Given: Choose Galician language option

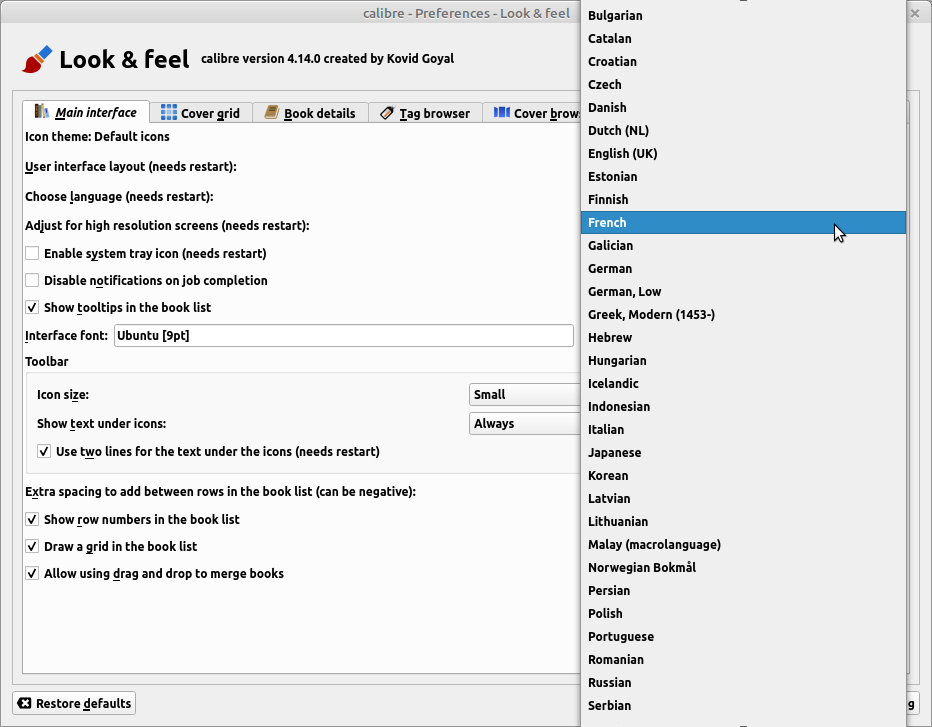Looking at the screenshot, I should [x=743, y=246].
